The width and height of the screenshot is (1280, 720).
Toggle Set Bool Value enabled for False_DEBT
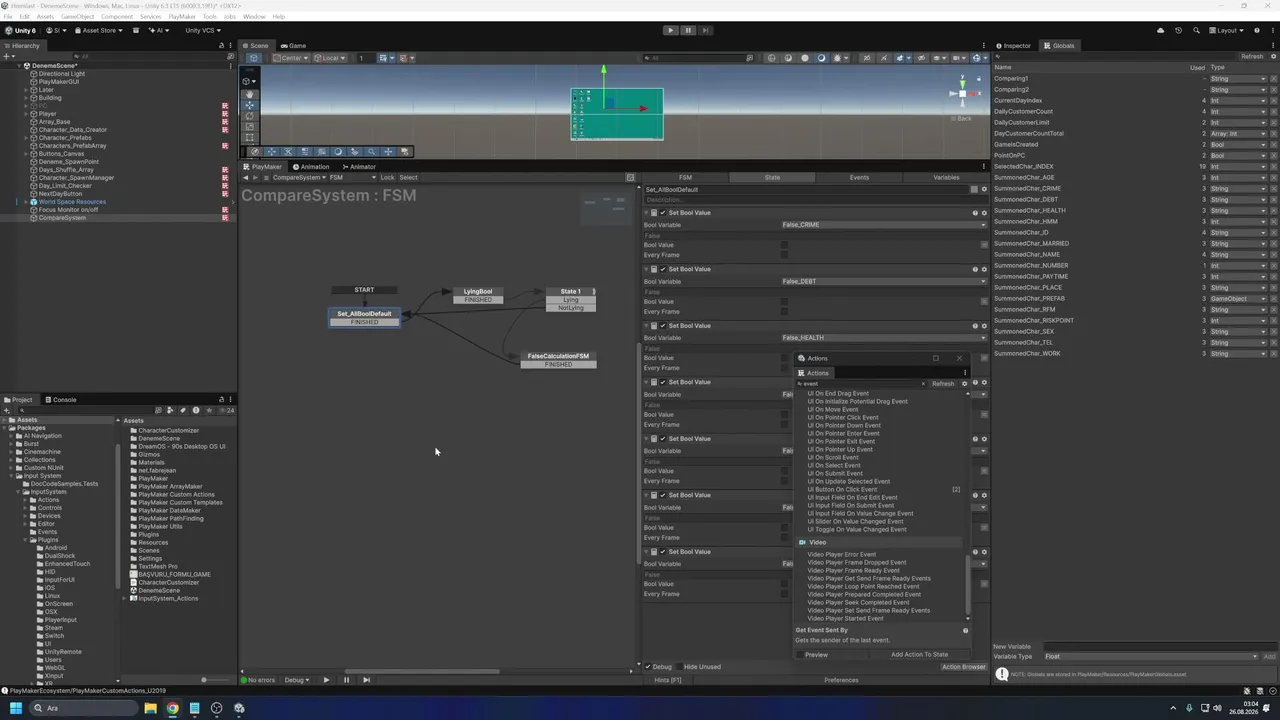(662, 269)
